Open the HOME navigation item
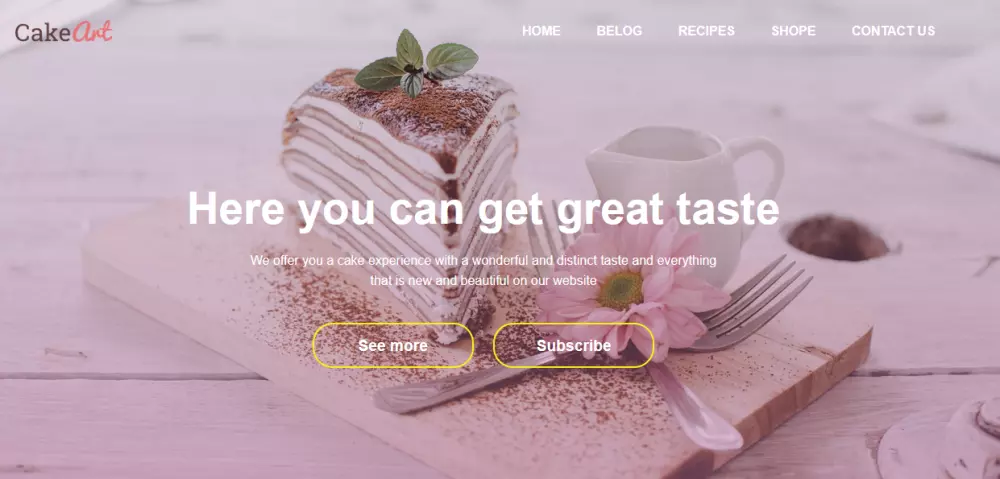 click(541, 31)
